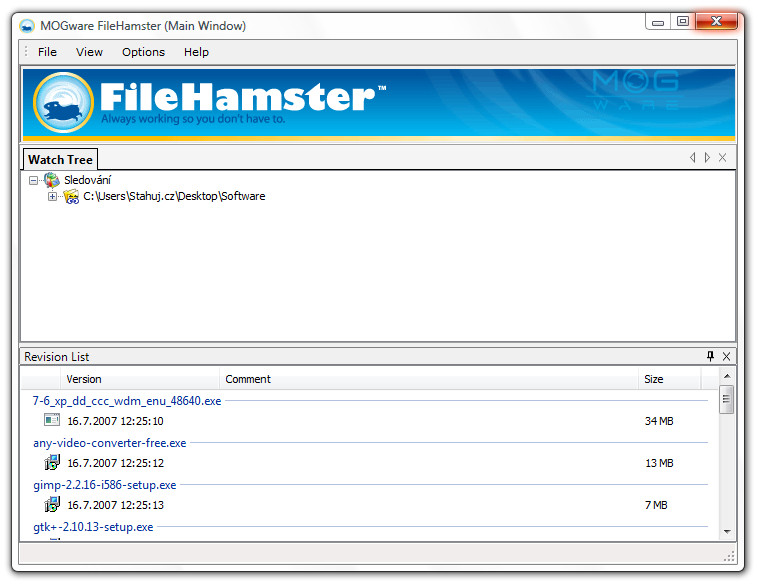Click the Watch Tree scroll-left arrow
The width and height of the screenshot is (758, 585).
pos(693,157)
